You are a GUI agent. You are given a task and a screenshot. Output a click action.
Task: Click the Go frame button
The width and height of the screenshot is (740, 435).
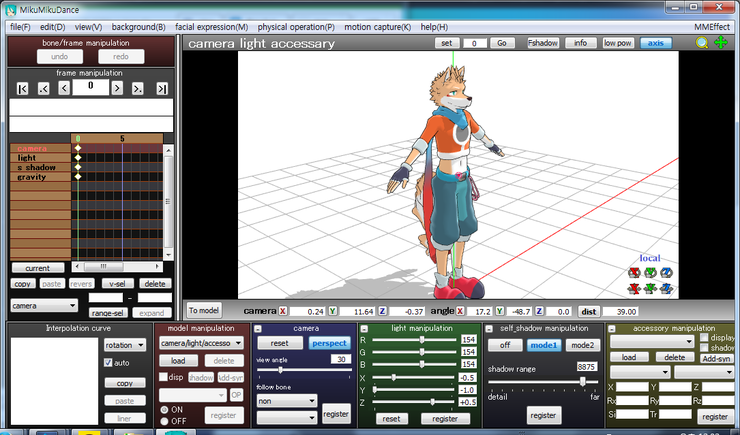pos(502,43)
